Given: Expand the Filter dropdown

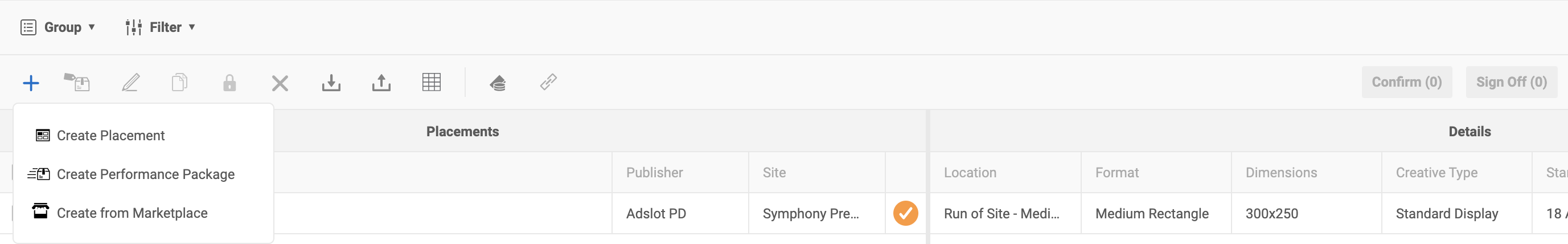Looking at the screenshot, I should [x=160, y=27].
